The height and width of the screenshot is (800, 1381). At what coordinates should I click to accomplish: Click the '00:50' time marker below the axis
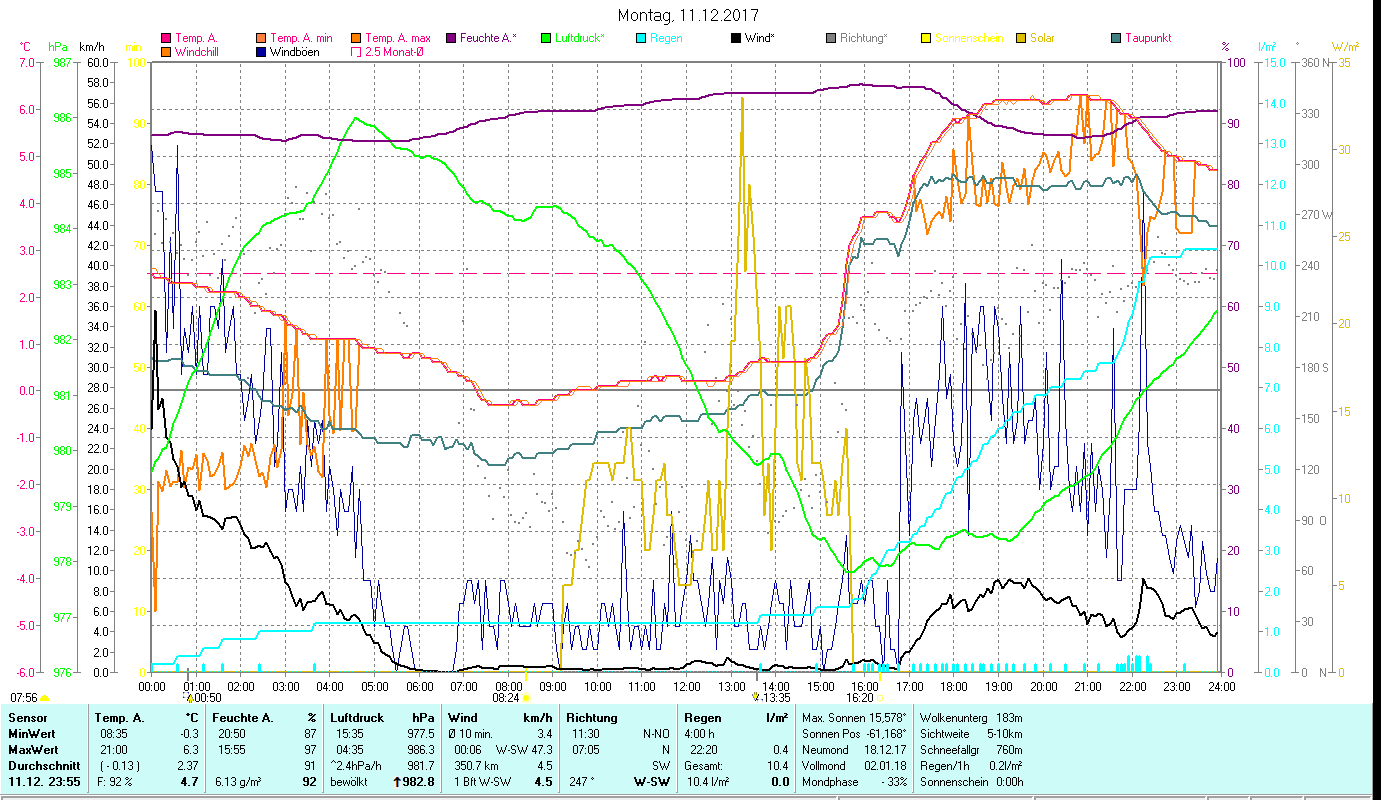click(207, 698)
